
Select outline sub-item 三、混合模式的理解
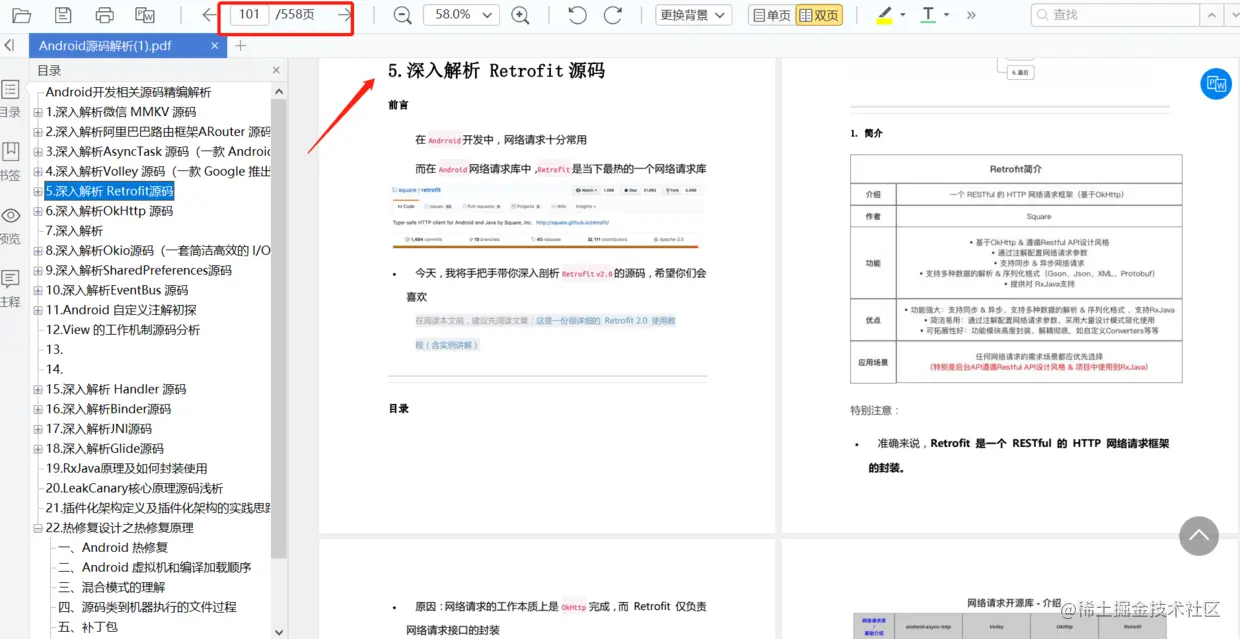click(x=112, y=587)
